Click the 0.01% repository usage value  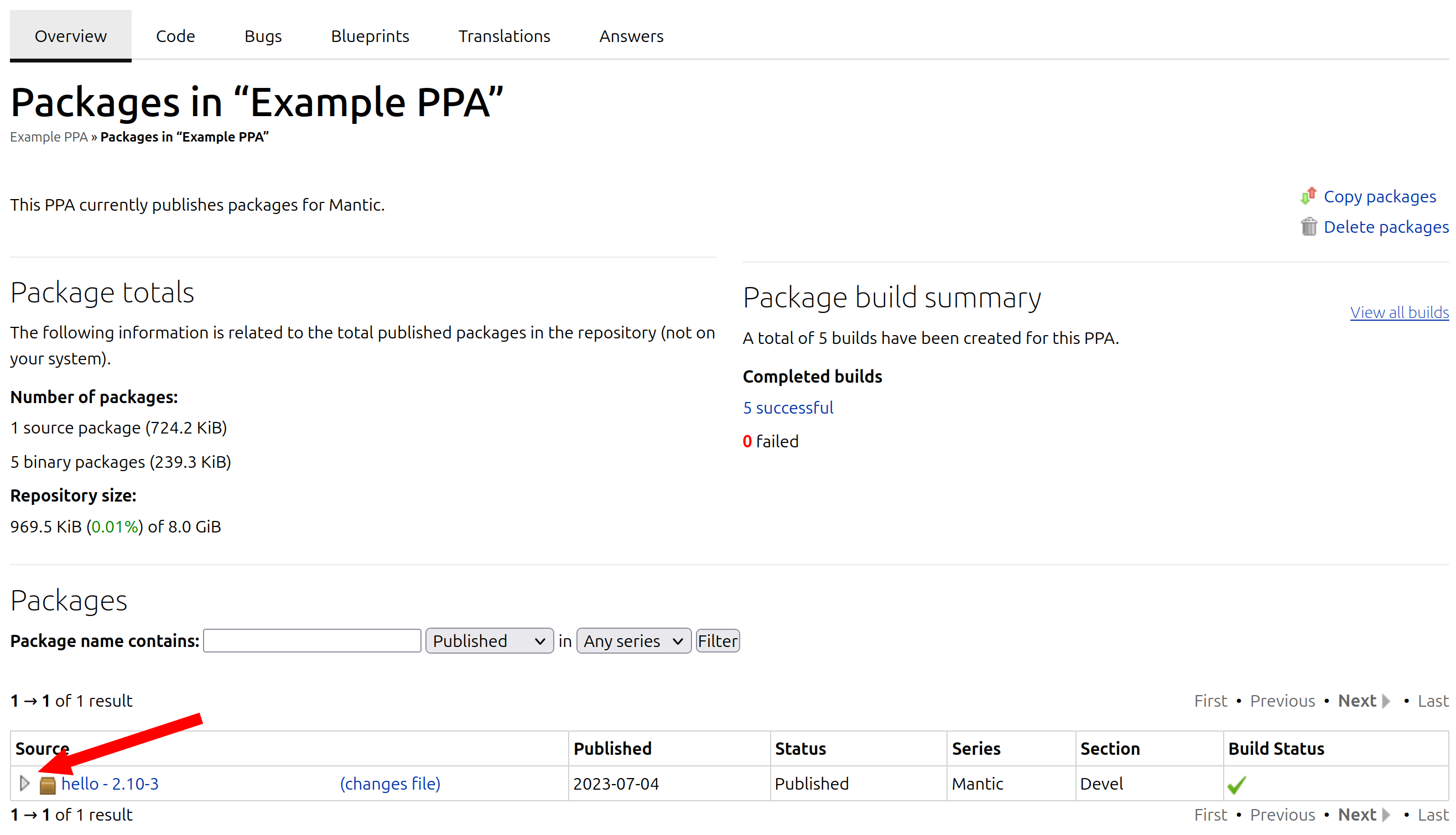[115, 526]
